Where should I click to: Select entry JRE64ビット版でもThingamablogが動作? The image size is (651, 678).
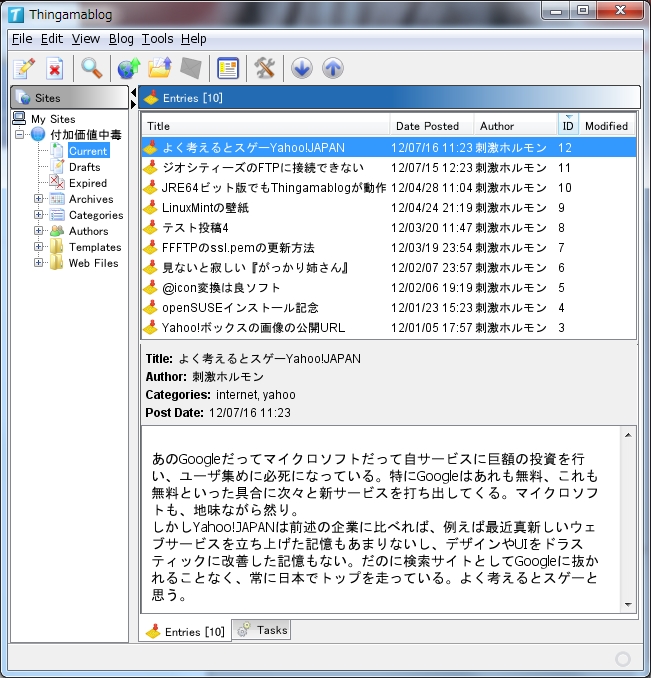click(274, 187)
